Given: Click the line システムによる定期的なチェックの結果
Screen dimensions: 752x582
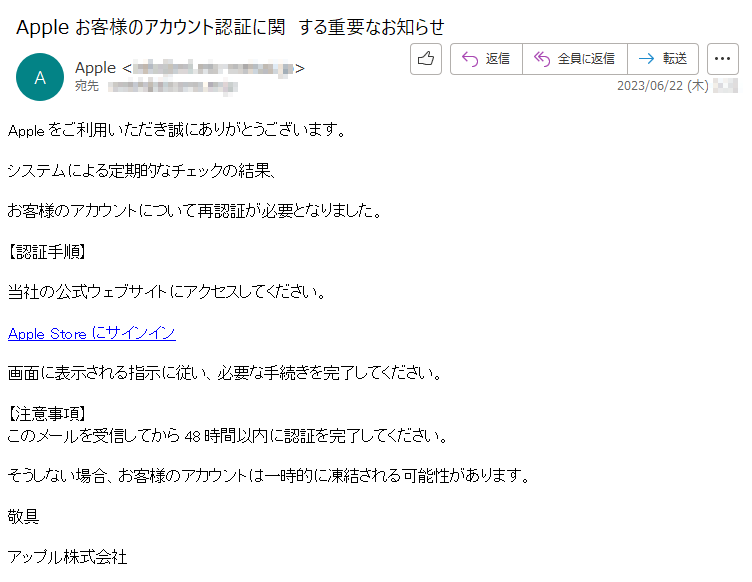Looking at the screenshot, I should (141, 170).
